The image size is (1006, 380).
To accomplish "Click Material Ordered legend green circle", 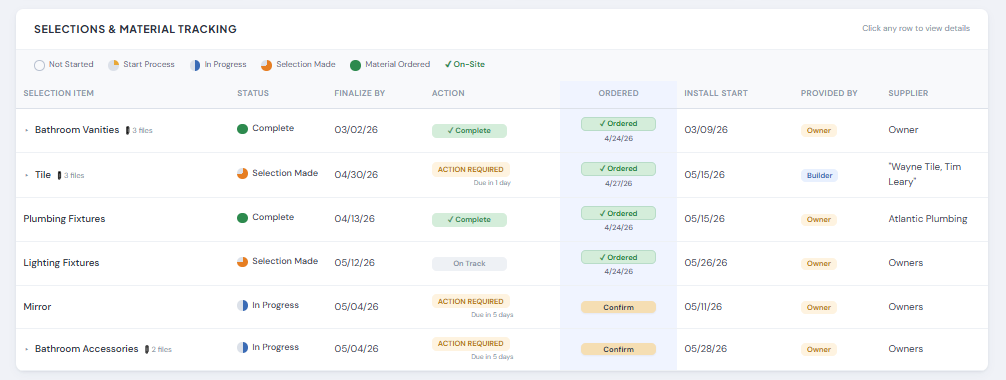I will click(355, 65).
